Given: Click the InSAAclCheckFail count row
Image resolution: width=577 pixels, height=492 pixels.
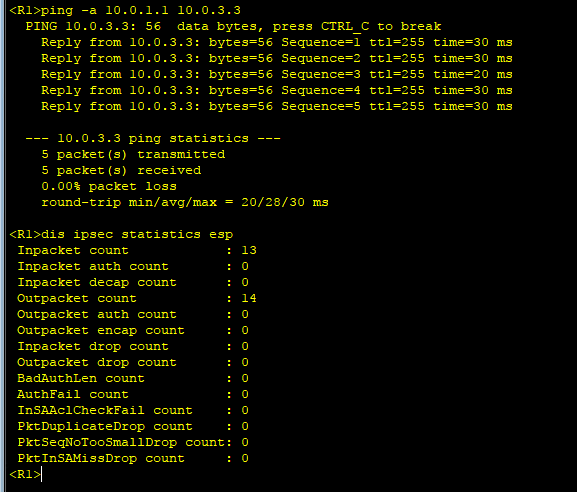Looking at the screenshot, I should coord(133,410).
